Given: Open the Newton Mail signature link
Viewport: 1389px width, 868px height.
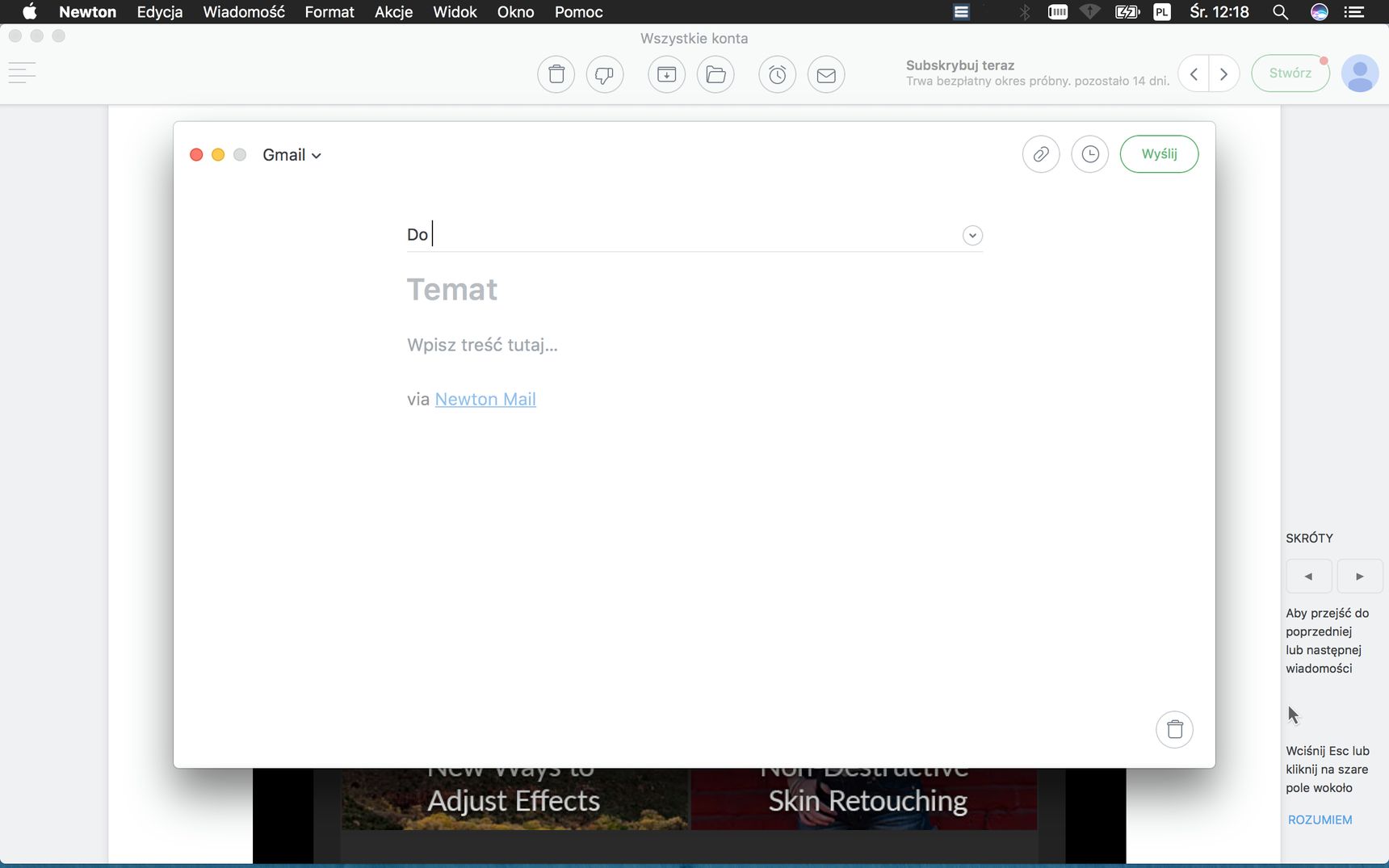Looking at the screenshot, I should [485, 399].
